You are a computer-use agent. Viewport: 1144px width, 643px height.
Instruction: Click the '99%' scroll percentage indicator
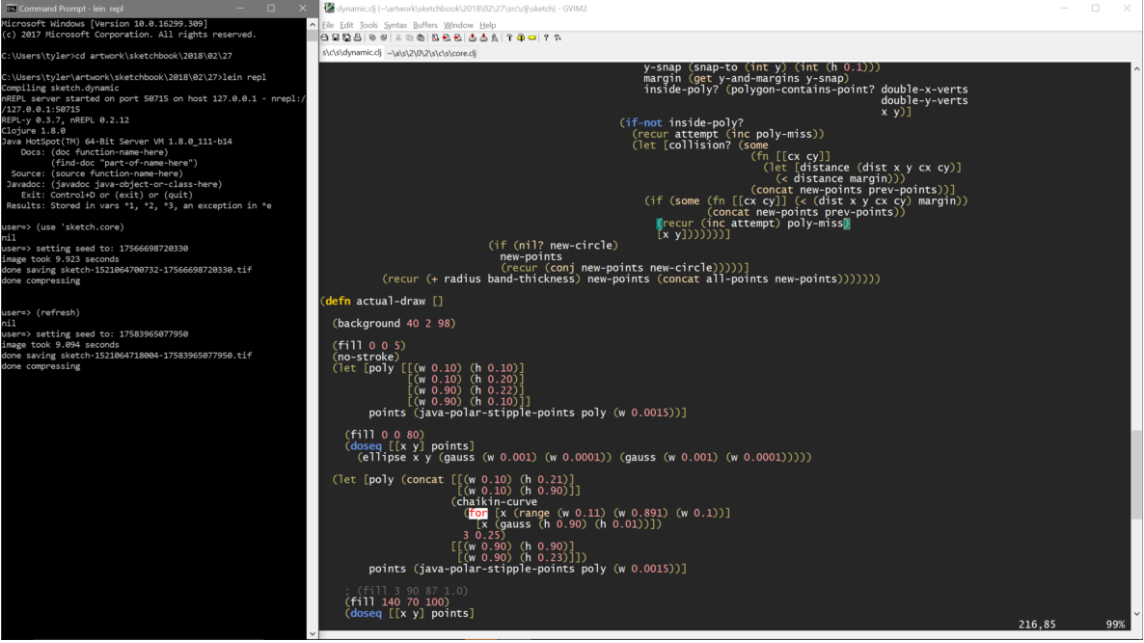1116,625
